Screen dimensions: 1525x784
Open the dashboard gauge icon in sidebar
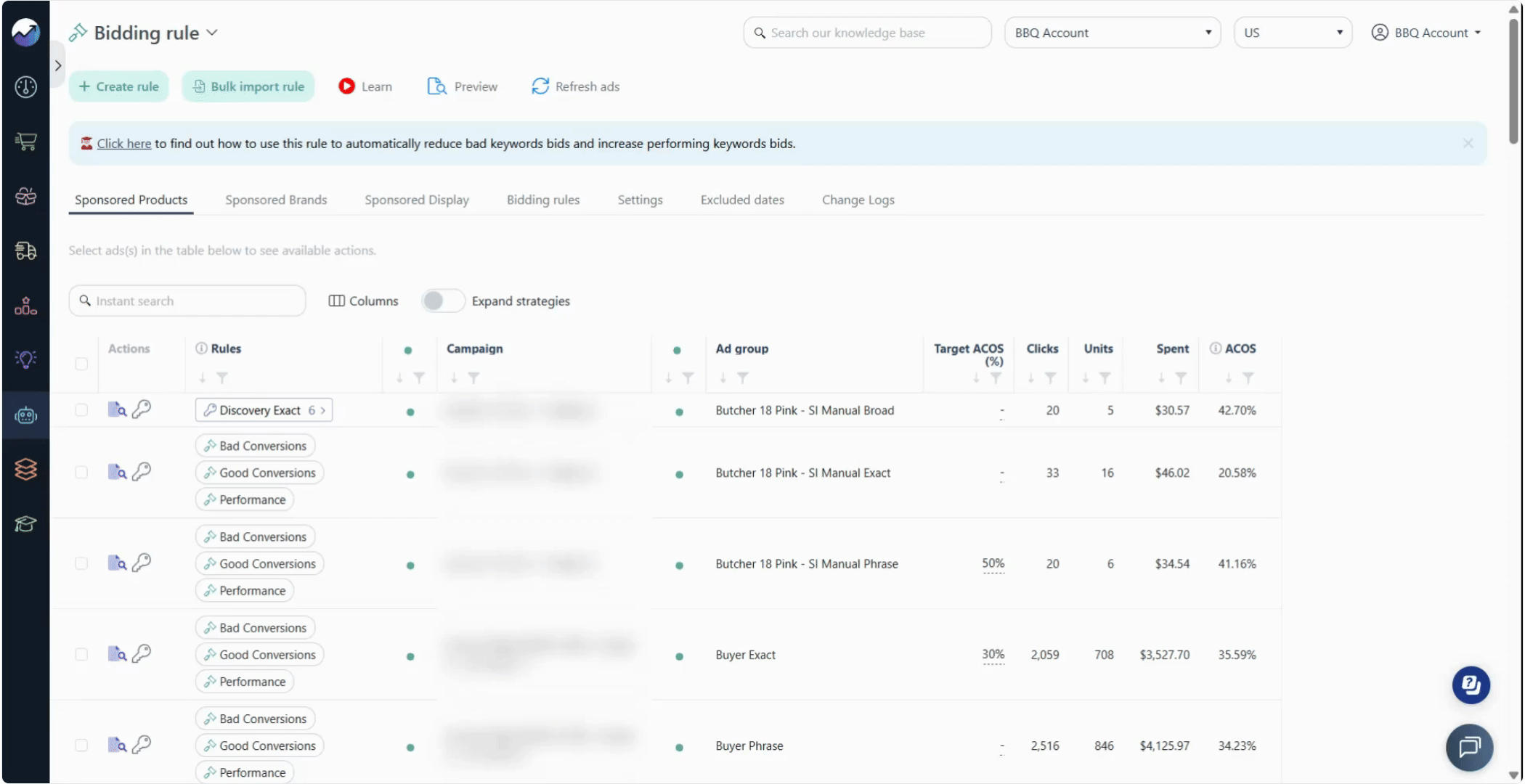[26, 87]
